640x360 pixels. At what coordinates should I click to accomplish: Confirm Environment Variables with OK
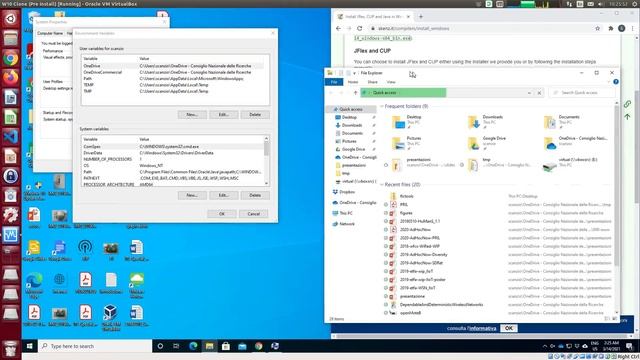tap(222, 214)
